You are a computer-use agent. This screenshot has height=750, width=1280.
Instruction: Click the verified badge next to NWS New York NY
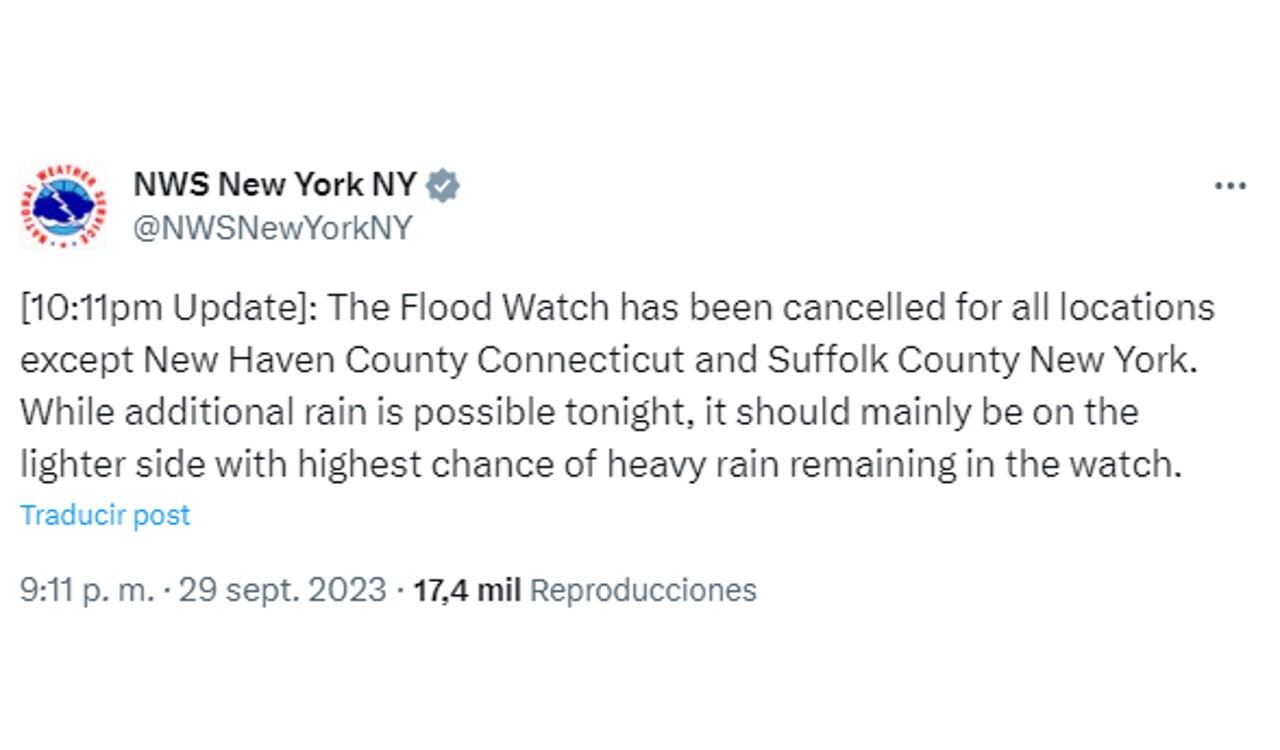click(x=441, y=184)
